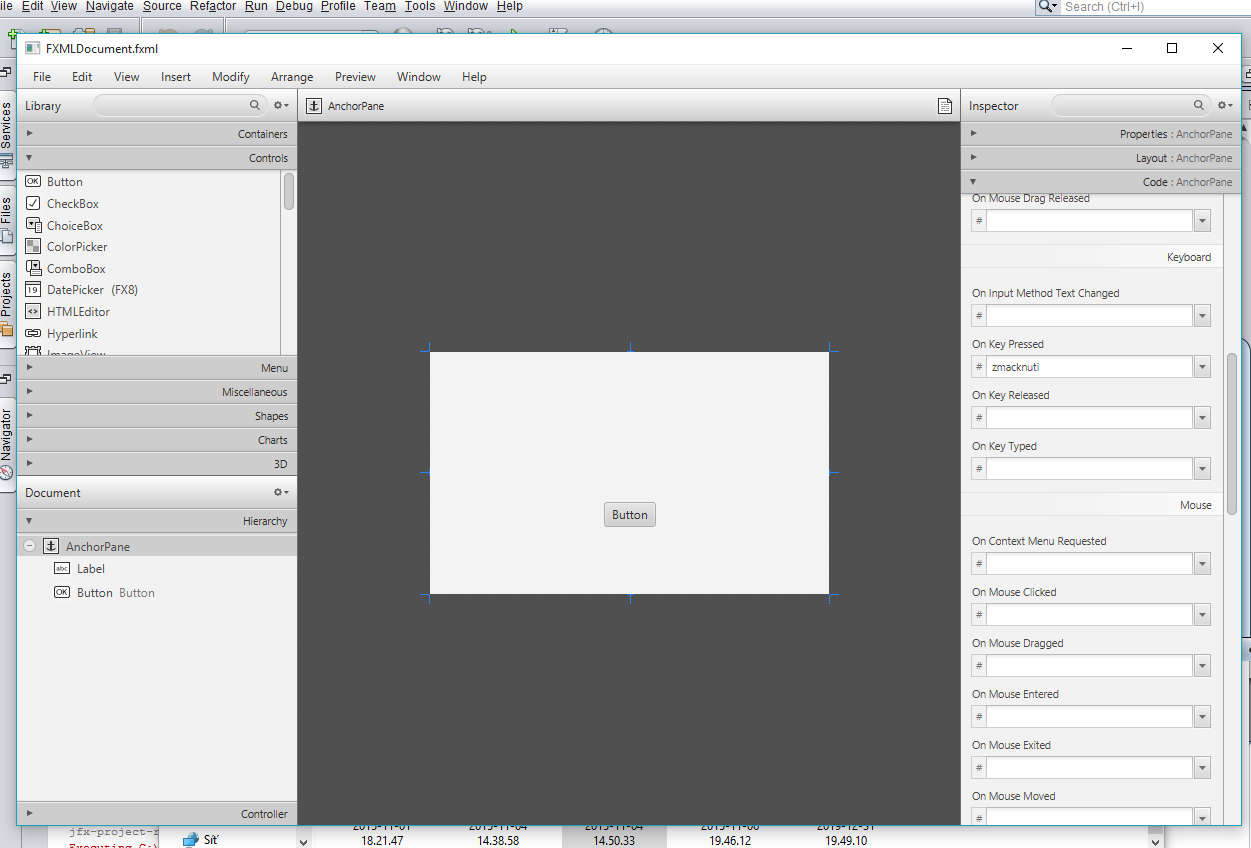
Task: Expand the Properties : AnchorPane section
Action: (974, 133)
